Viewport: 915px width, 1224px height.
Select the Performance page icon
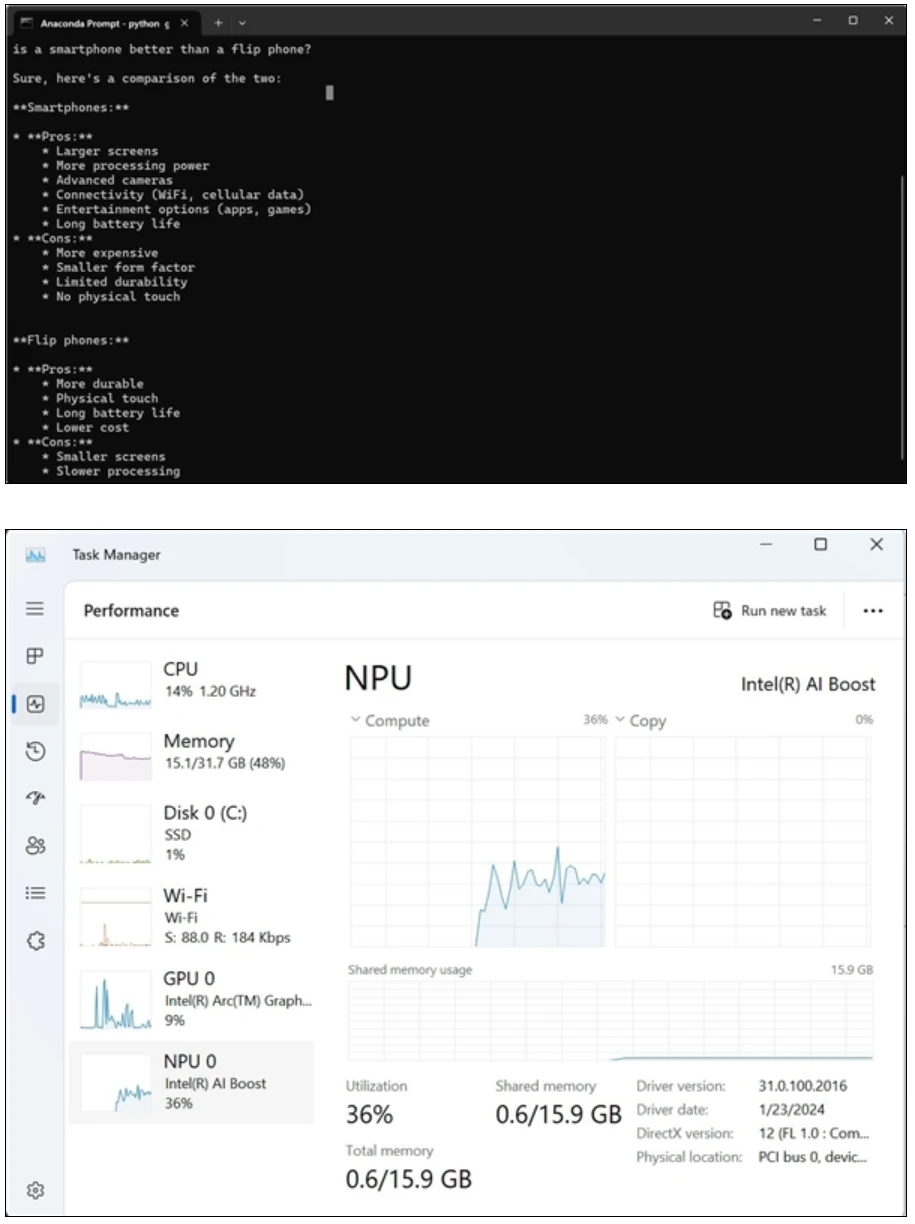pyautogui.click(x=35, y=704)
